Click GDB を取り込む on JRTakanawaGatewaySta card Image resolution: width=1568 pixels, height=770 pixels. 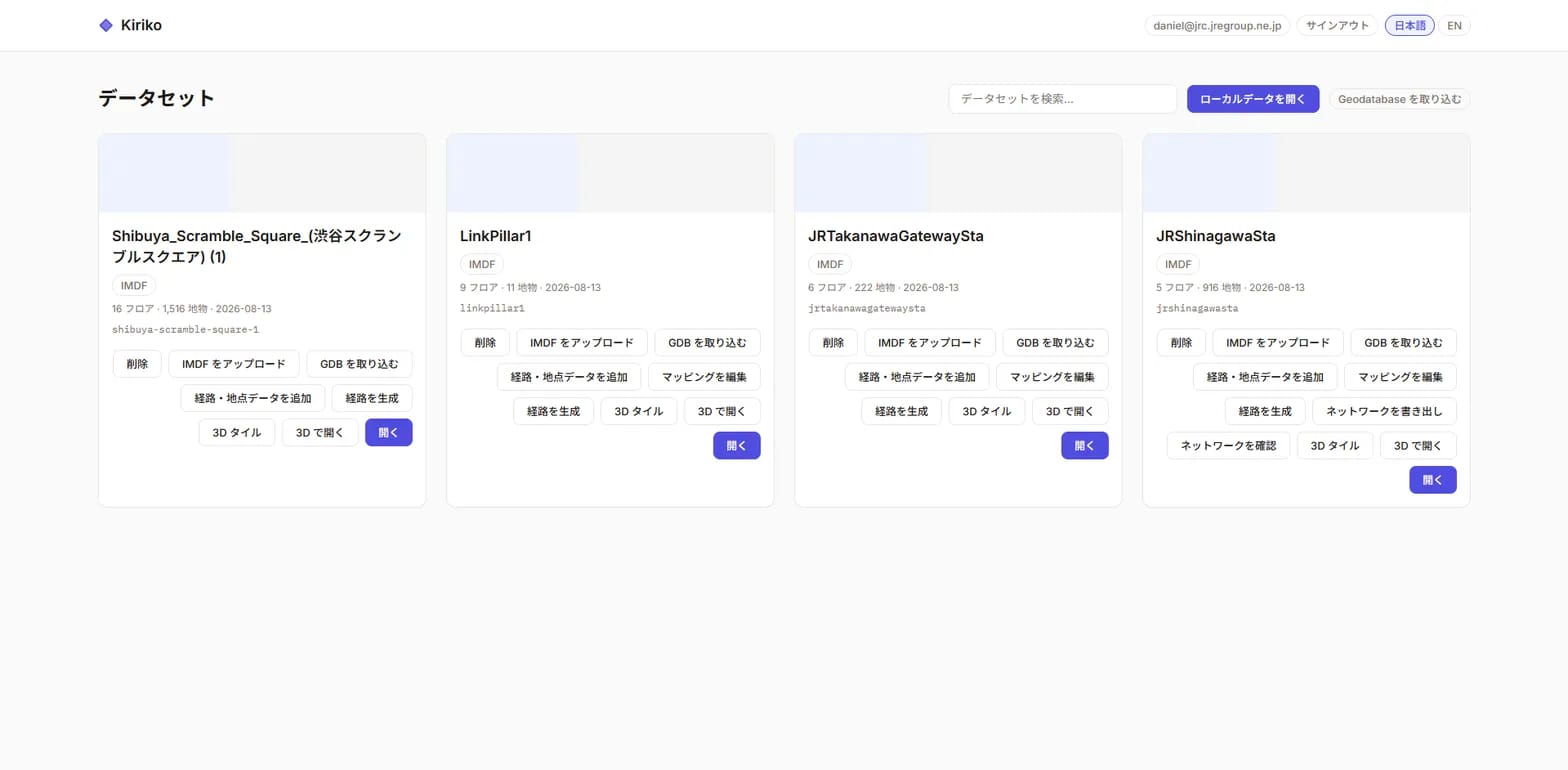1055,343
